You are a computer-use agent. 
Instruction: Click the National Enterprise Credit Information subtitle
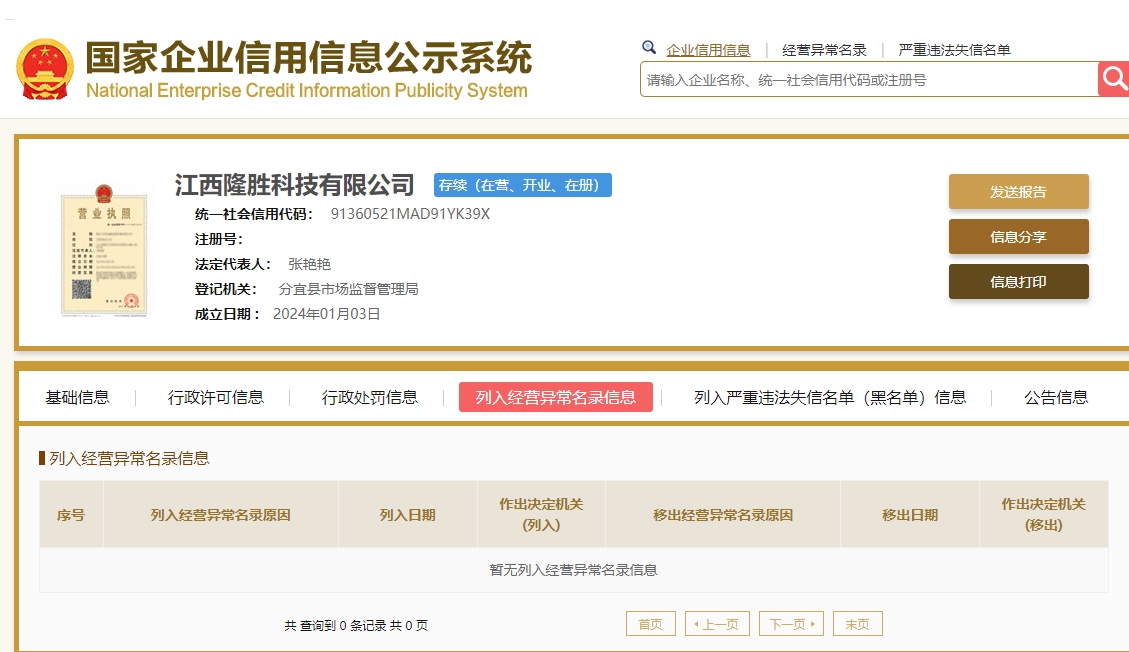tap(307, 91)
